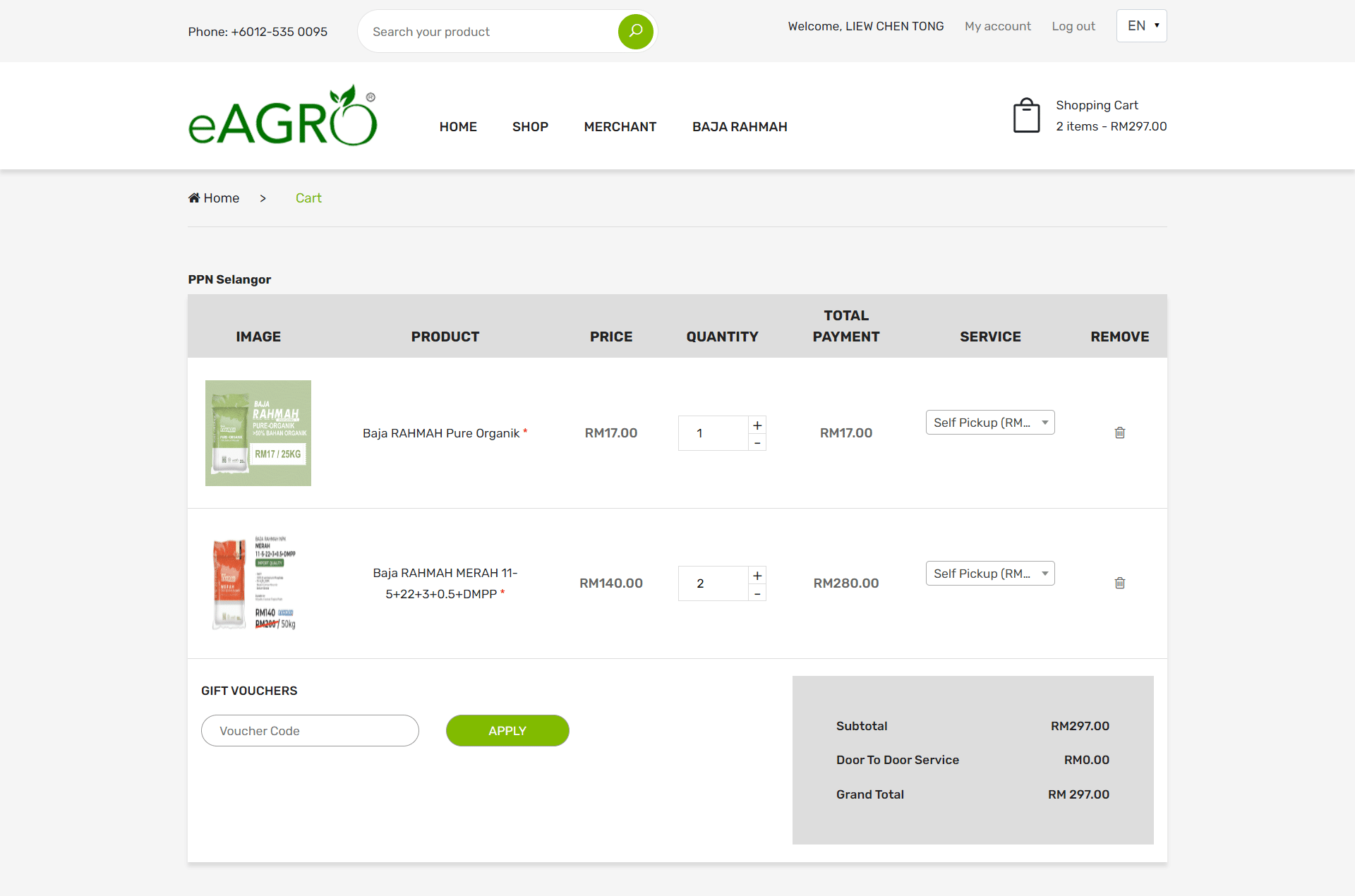
Task: Click the 'RM140.00' price cell
Action: 611,583
